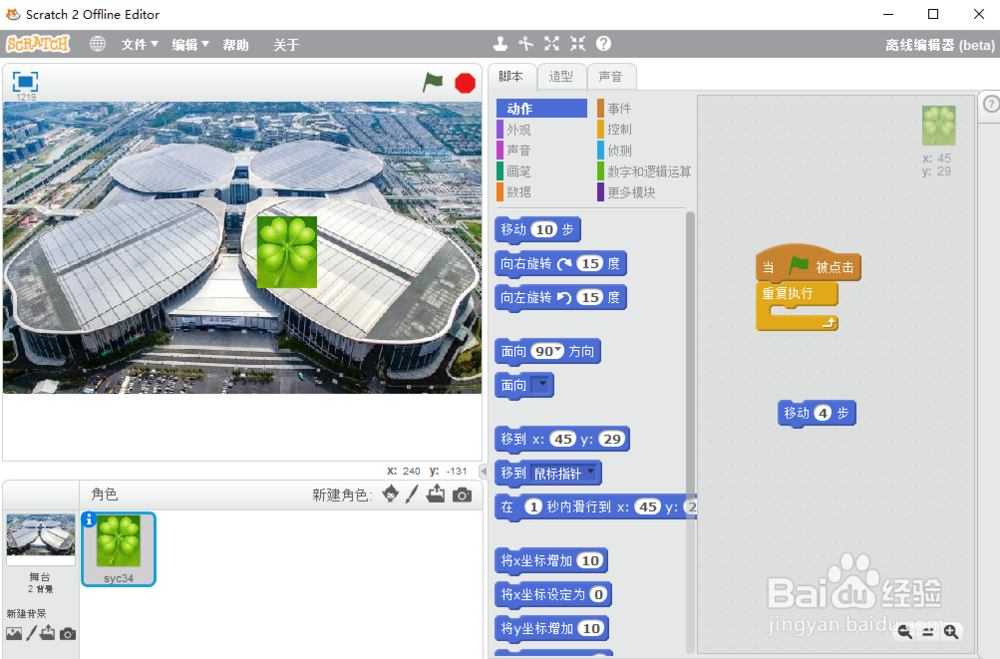Switch to the 造型 tab
Image resolution: width=1000 pixels, height=659 pixels.
click(x=561, y=77)
